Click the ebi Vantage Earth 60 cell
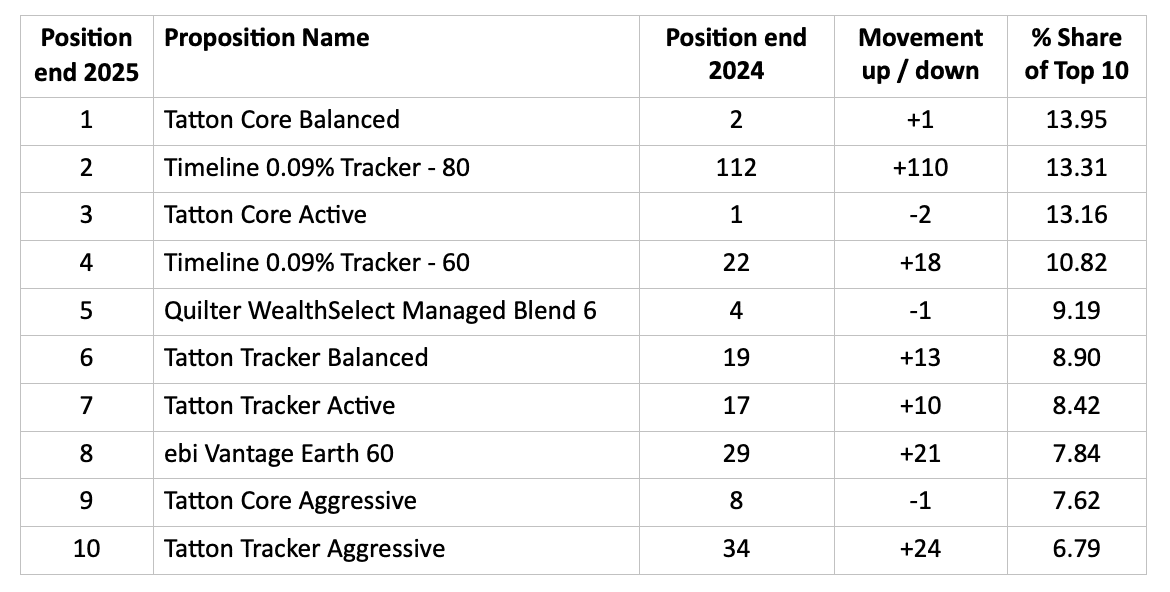This screenshot has width=1170, height=592. pyautogui.click(x=279, y=454)
